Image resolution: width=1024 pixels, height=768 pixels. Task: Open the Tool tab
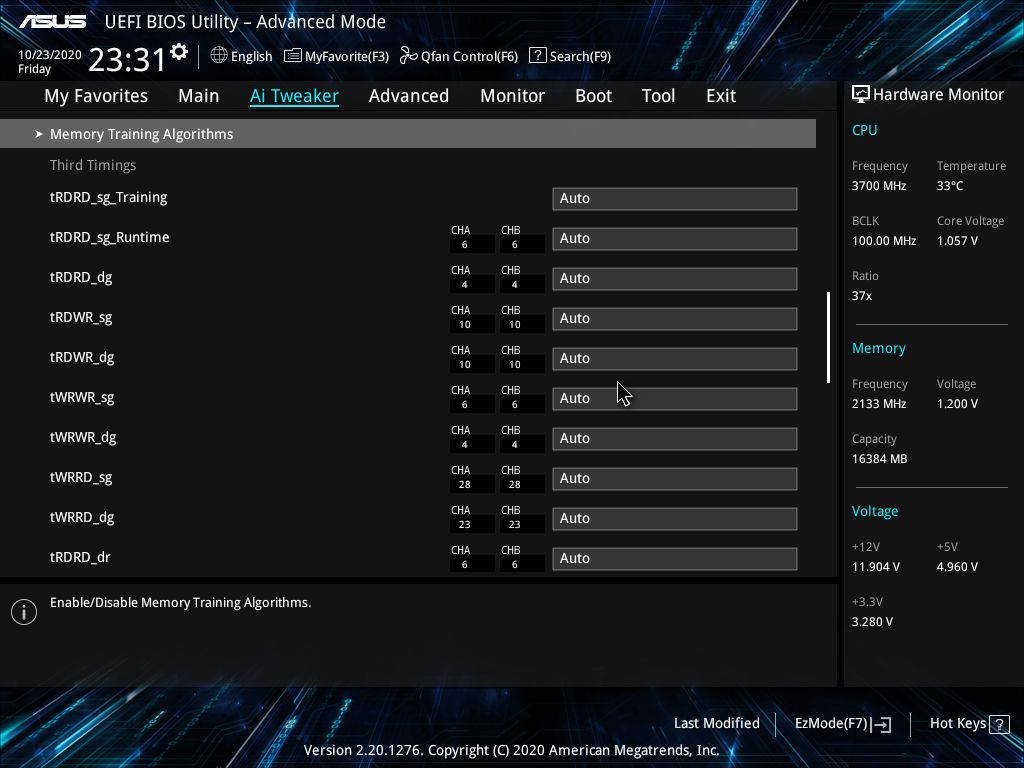coord(658,96)
